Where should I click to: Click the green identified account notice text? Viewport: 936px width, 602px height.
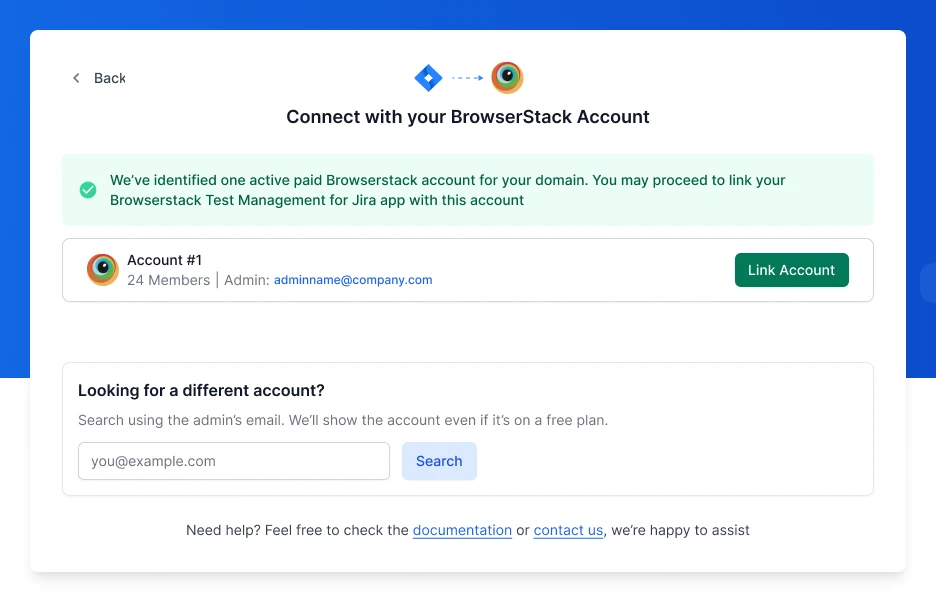tap(447, 190)
